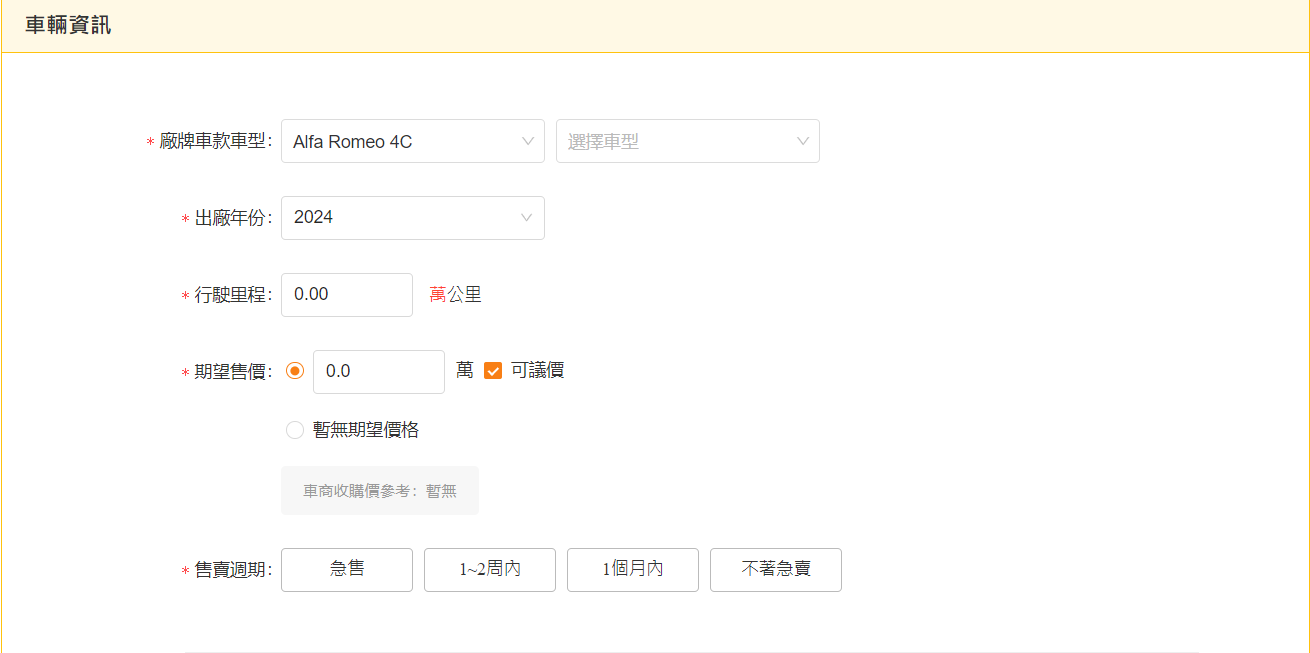This screenshot has width=1310, height=653.
Task: Click the 可議價 label text
Action: click(x=537, y=371)
